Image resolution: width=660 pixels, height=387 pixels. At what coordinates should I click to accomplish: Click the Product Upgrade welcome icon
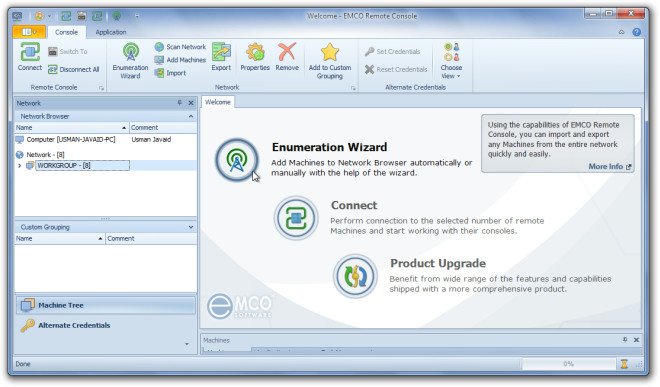coord(355,276)
